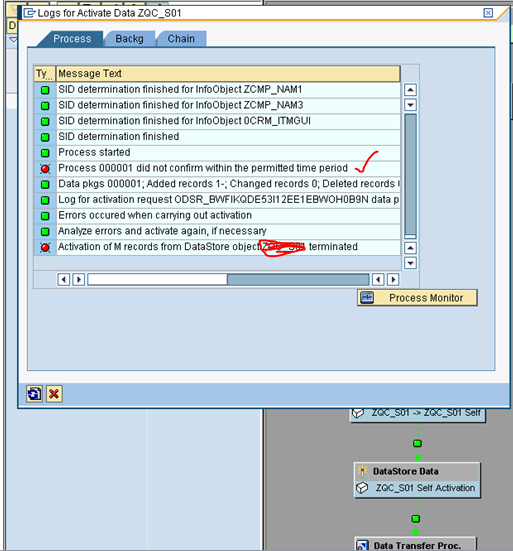Open the Backg tab

click(129, 39)
